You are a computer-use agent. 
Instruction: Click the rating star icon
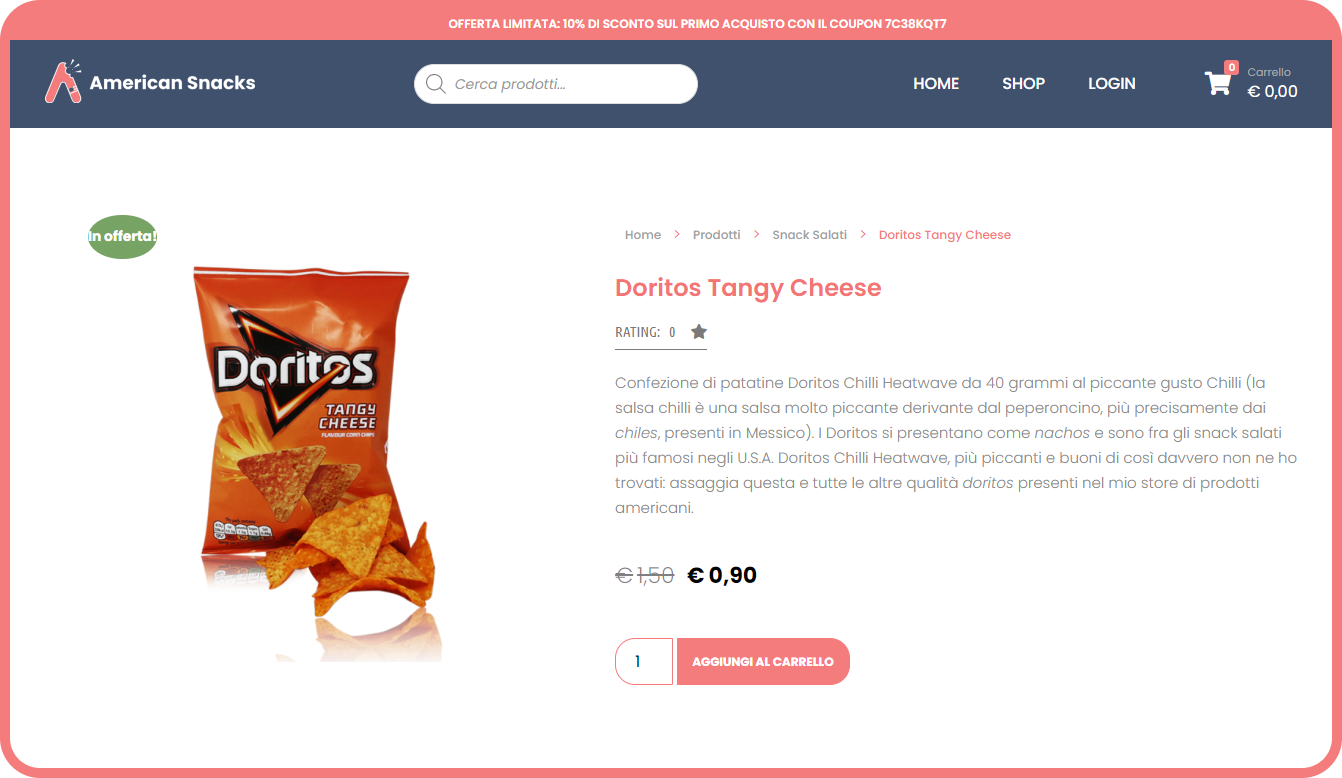(x=699, y=332)
